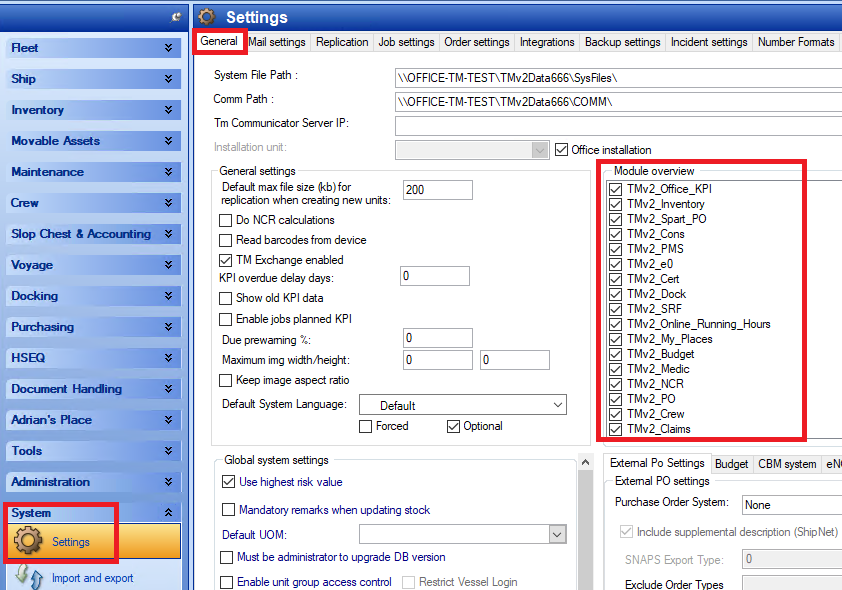Disable Use highest risk value
The height and width of the screenshot is (590, 842).
pyautogui.click(x=229, y=482)
